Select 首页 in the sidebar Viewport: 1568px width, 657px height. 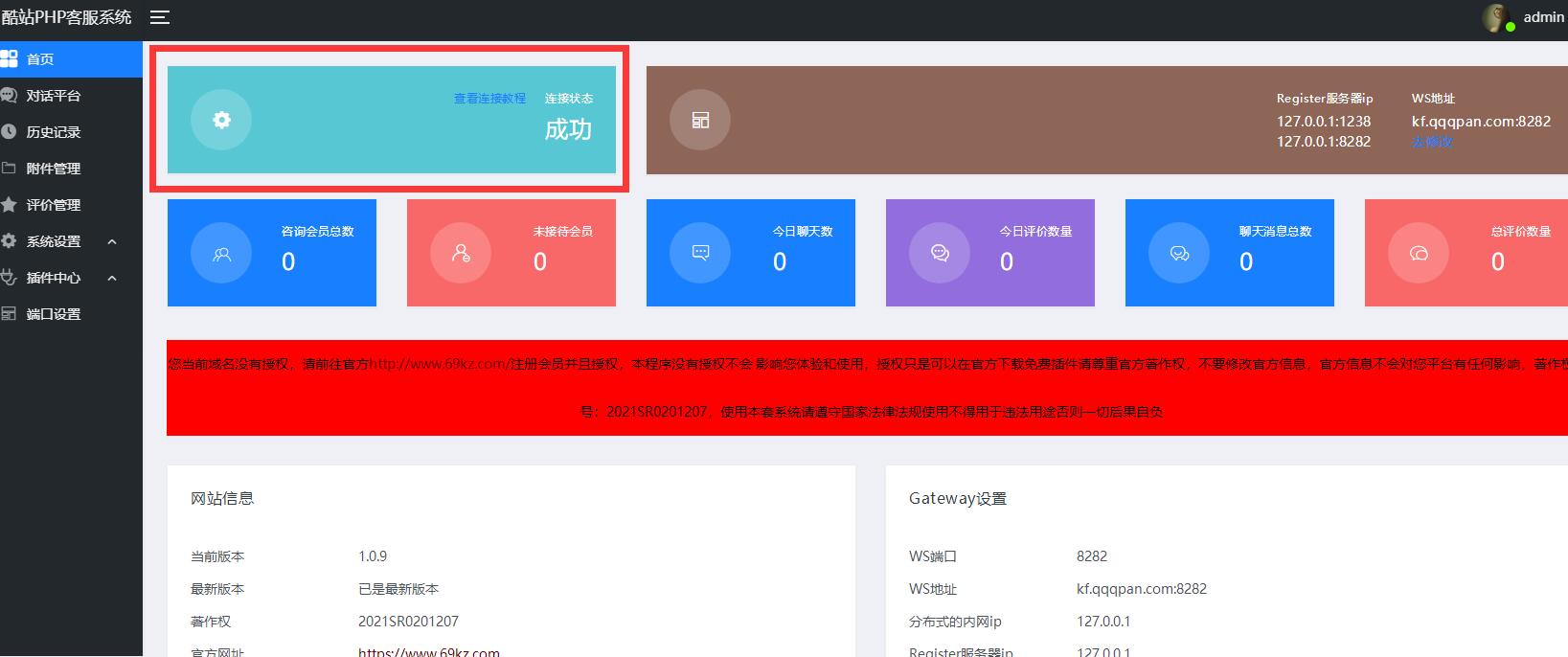click(40, 59)
